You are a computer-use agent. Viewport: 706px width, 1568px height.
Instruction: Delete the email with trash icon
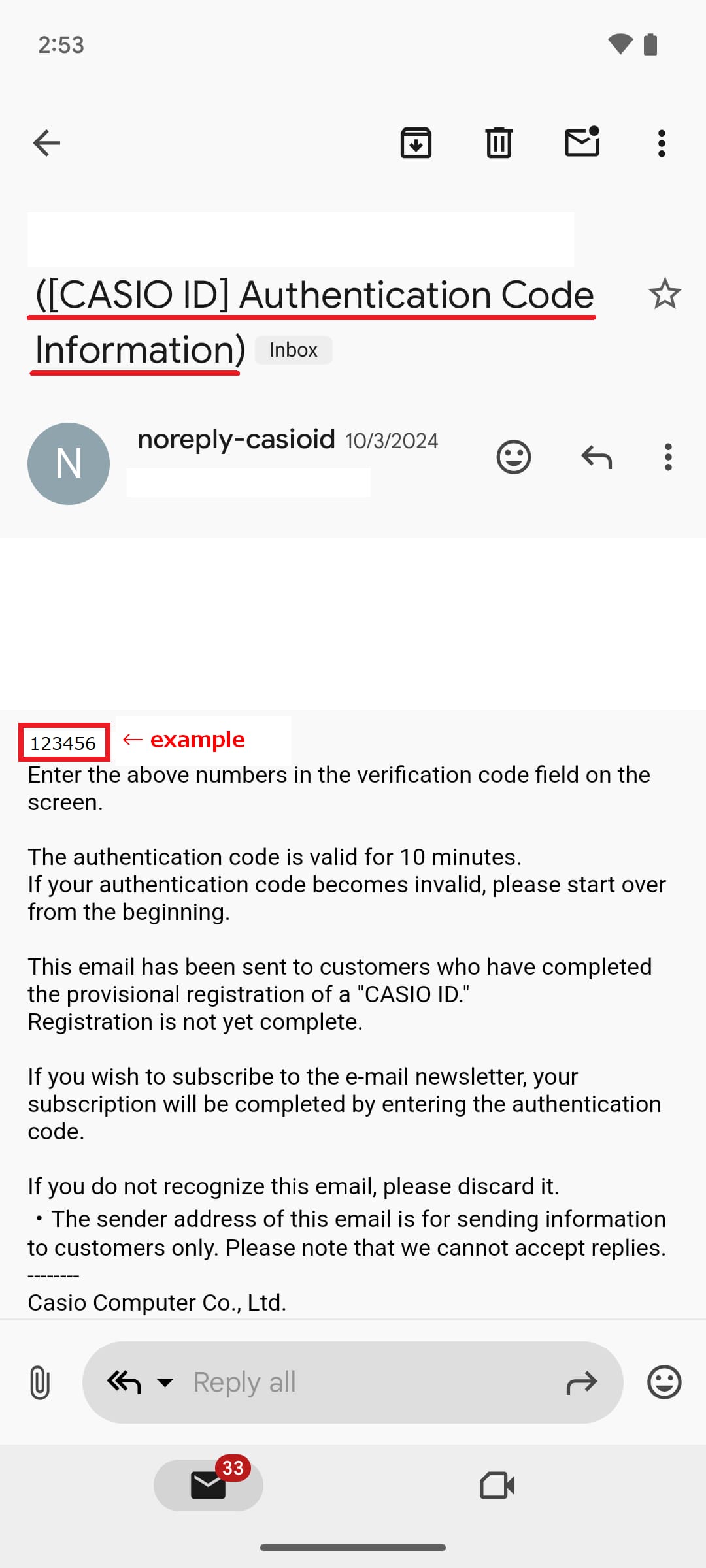[x=499, y=143]
